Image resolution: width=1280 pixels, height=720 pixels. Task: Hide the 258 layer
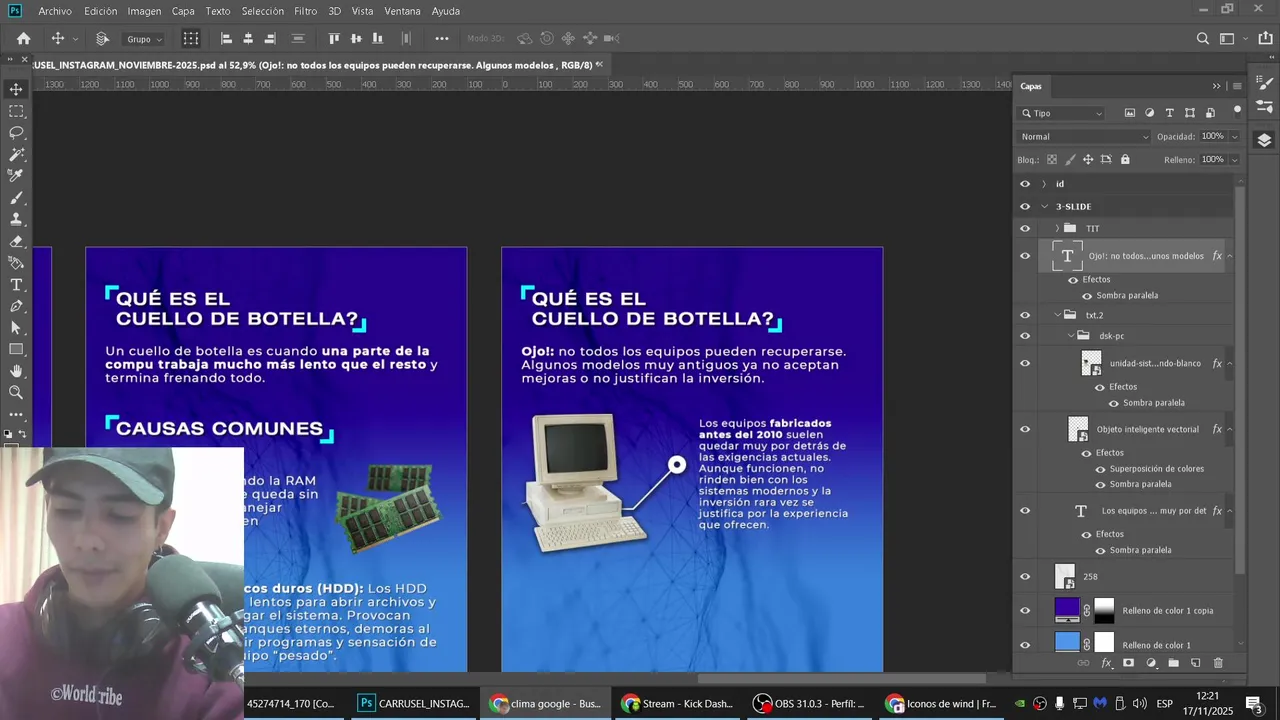[1024, 577]
